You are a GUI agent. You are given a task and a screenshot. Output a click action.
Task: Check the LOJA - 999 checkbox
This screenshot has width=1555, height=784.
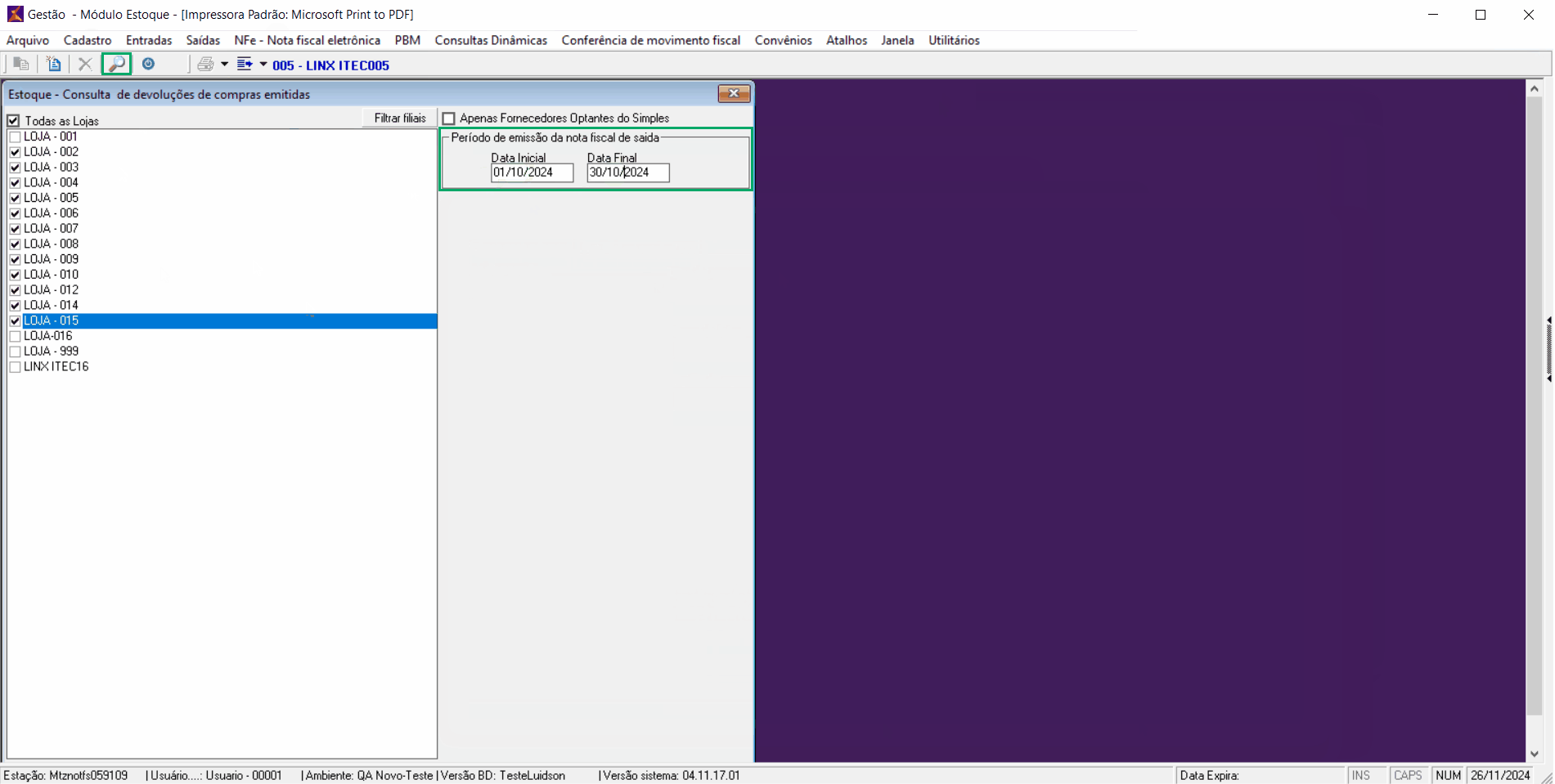[x=15, y=352]
